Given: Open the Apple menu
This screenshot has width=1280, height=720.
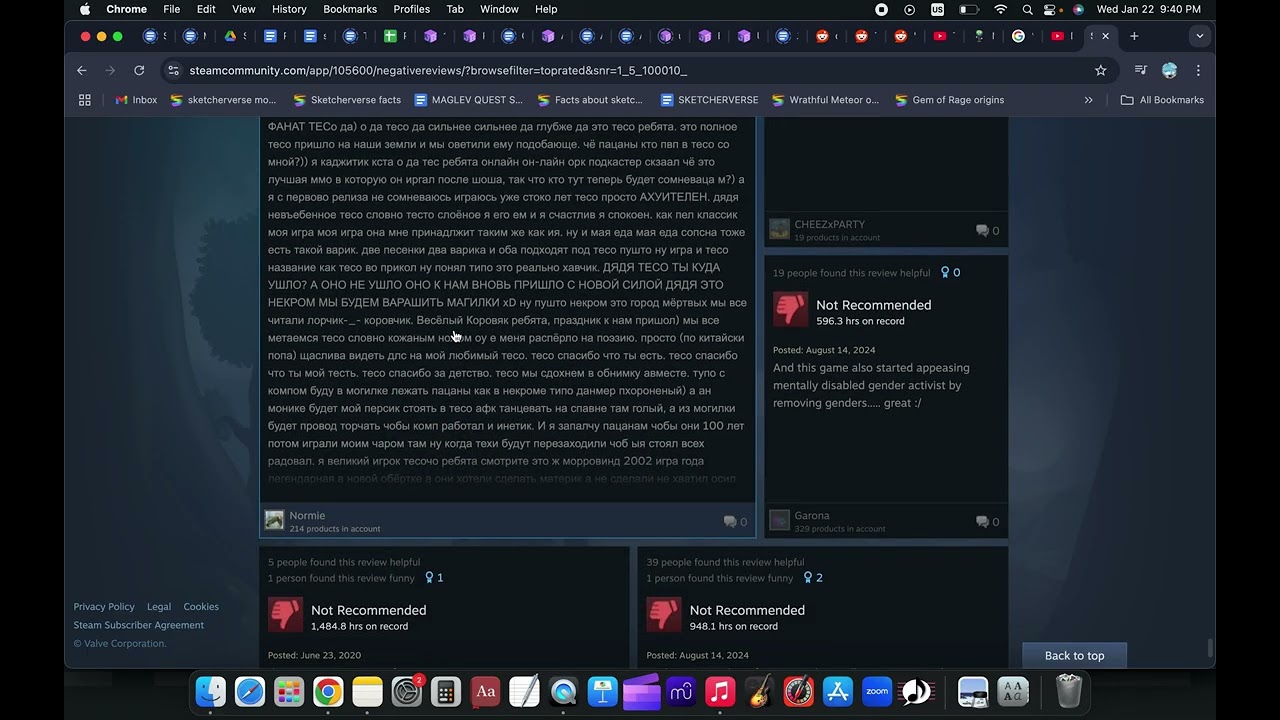Looking at the screenshot, I should tap(85, 9).
